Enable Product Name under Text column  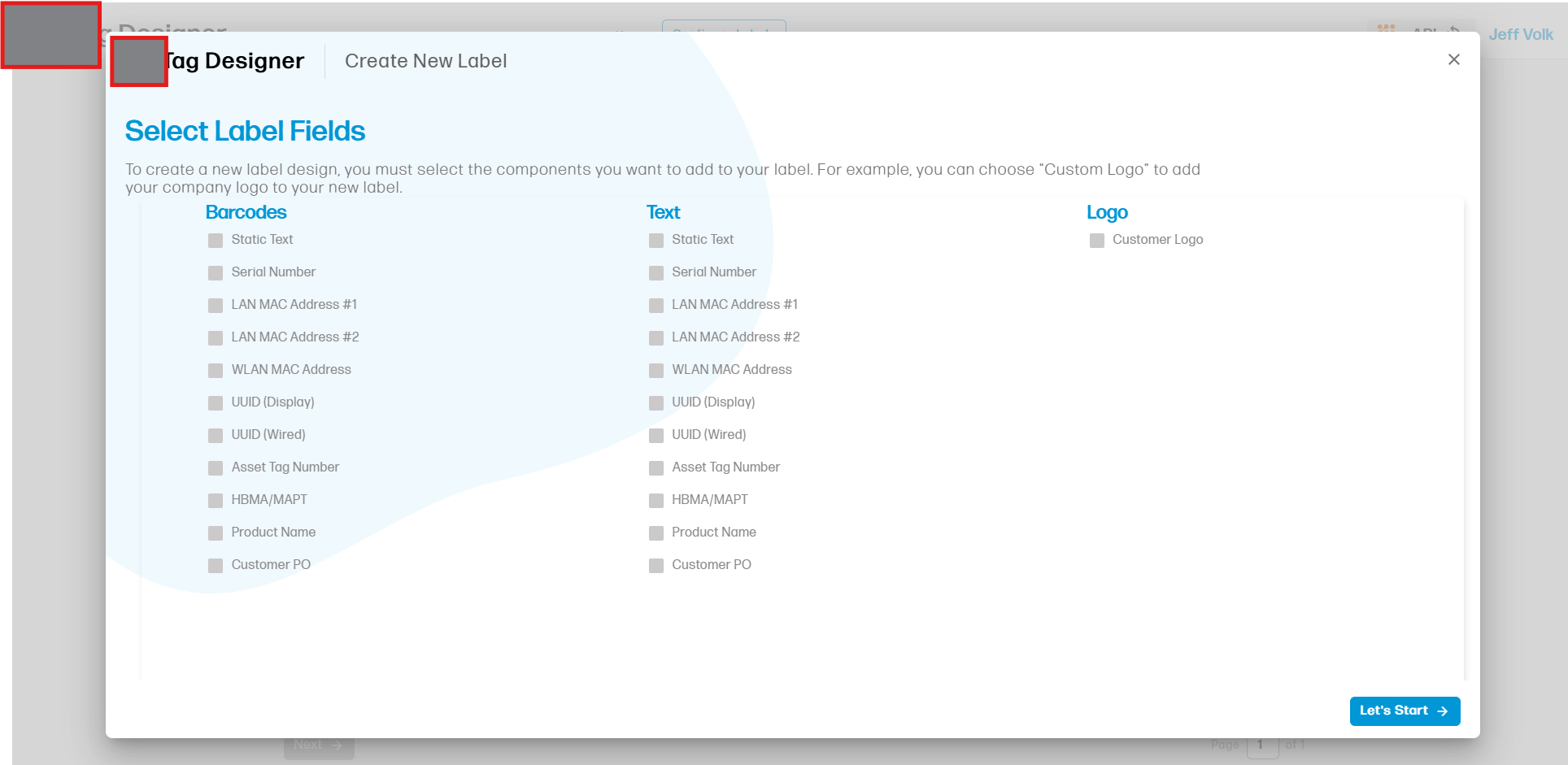(656, 533)
